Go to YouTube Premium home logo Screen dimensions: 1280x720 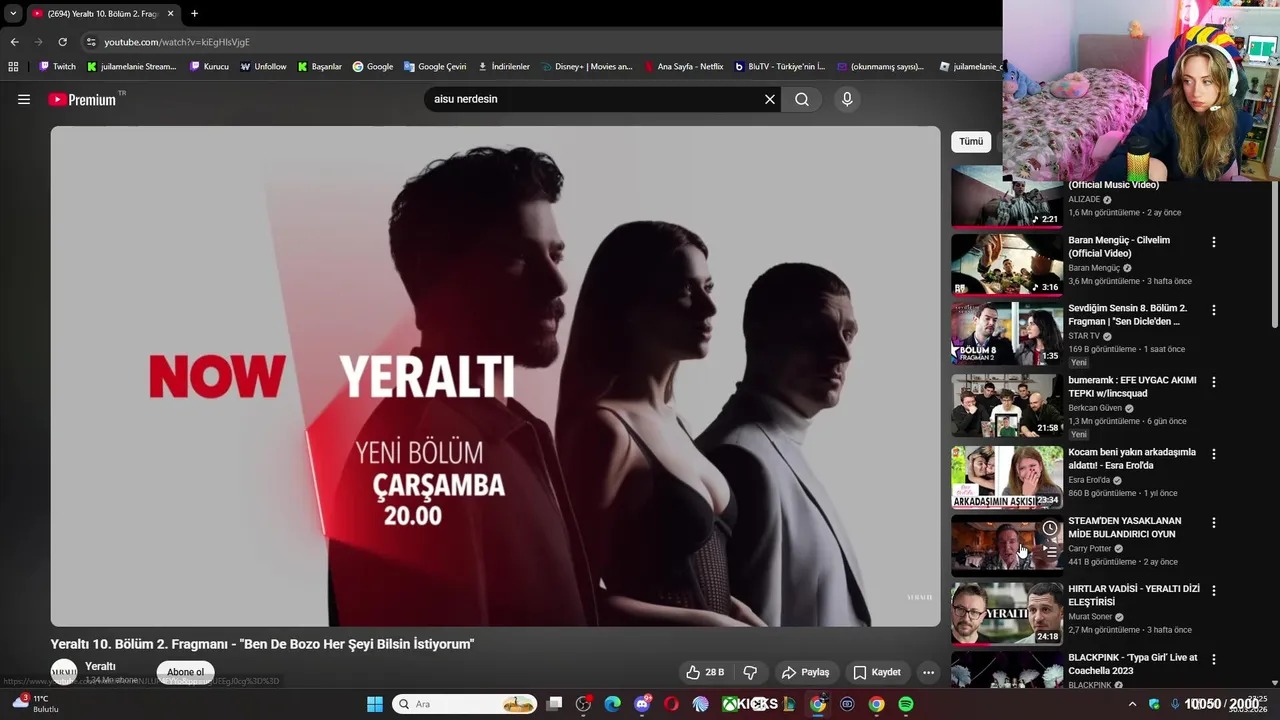click(84, 99)
